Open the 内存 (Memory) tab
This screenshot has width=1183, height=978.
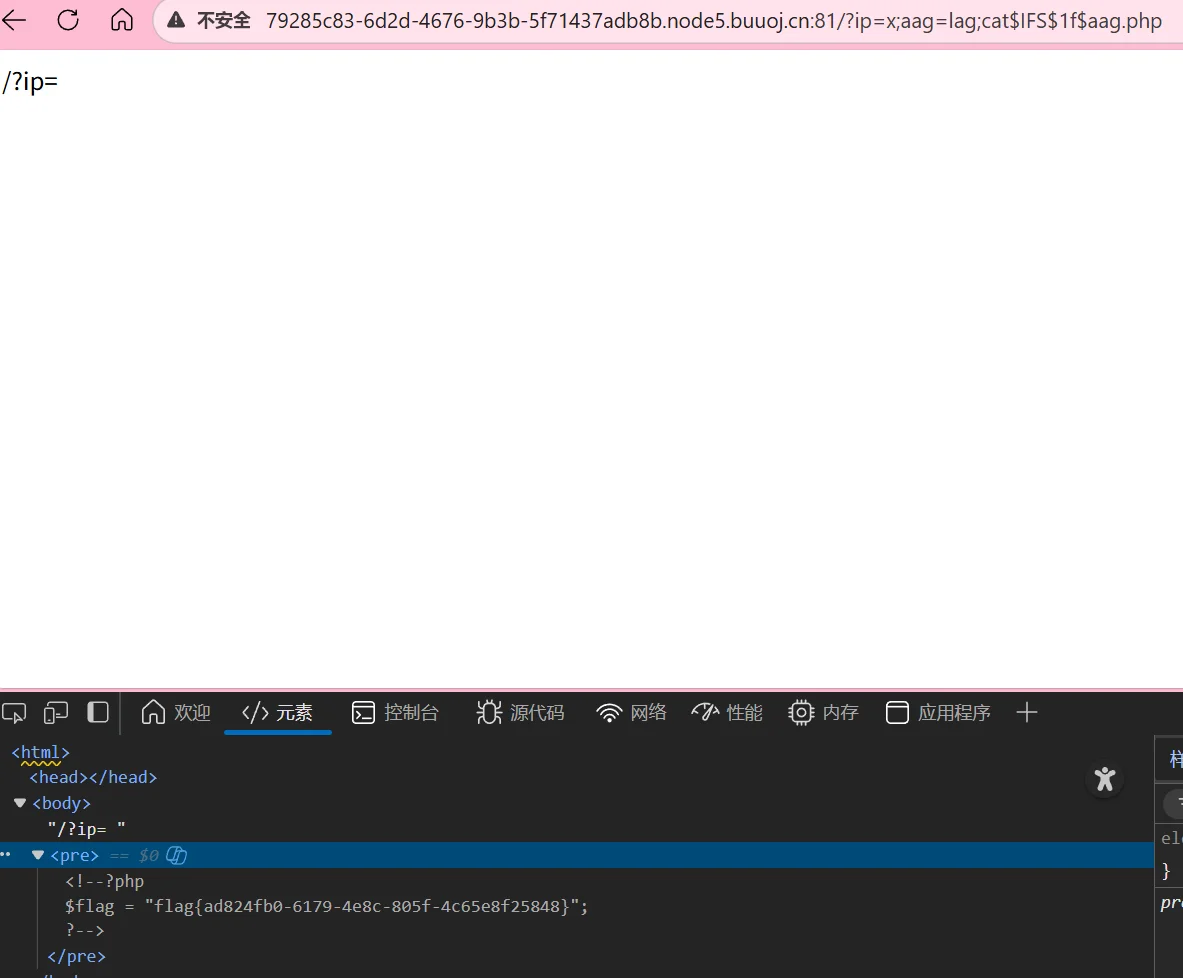tap(823, 713)
